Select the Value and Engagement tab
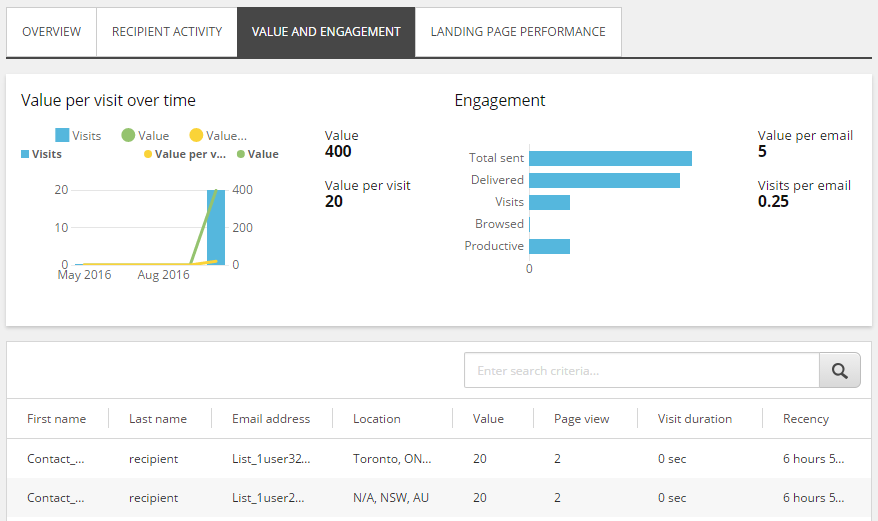The width and height of the screenshot is (878, 521). (326, 32)
